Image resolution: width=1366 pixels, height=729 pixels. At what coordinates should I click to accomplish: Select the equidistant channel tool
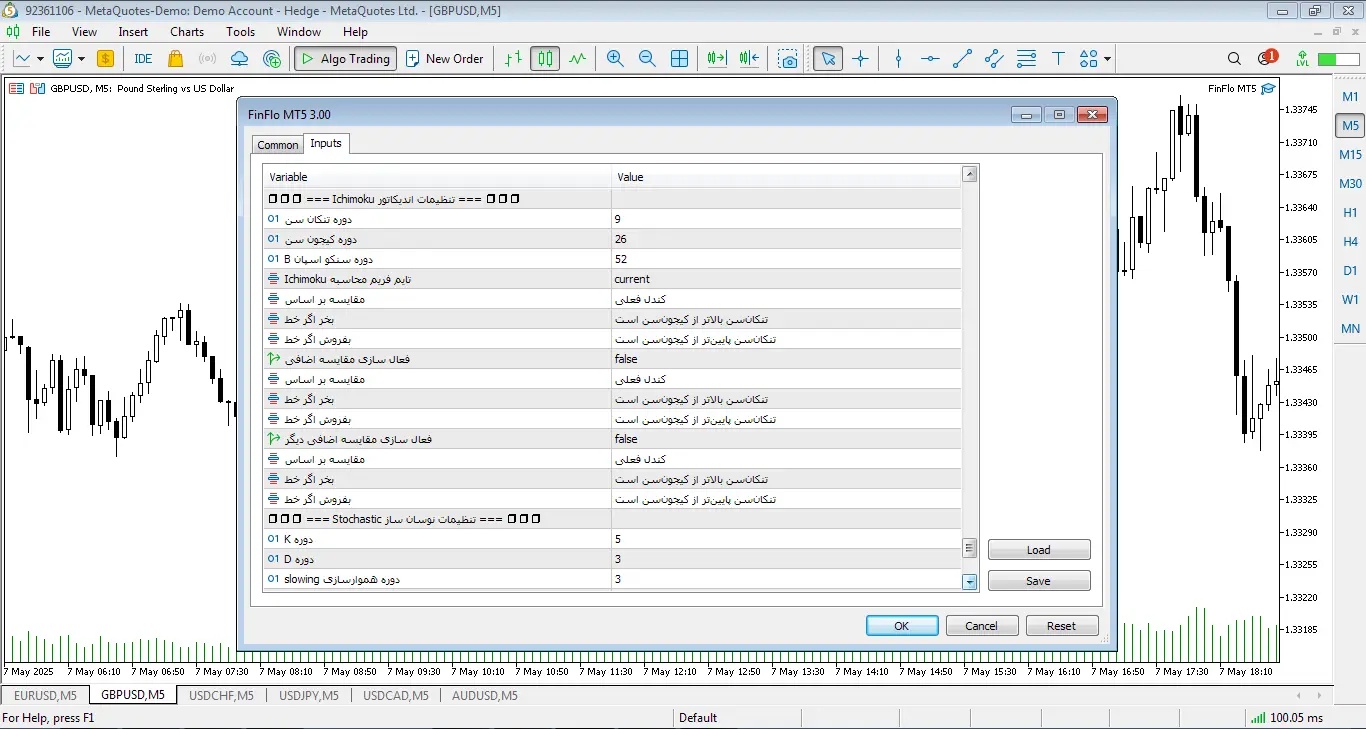point(994,59)
